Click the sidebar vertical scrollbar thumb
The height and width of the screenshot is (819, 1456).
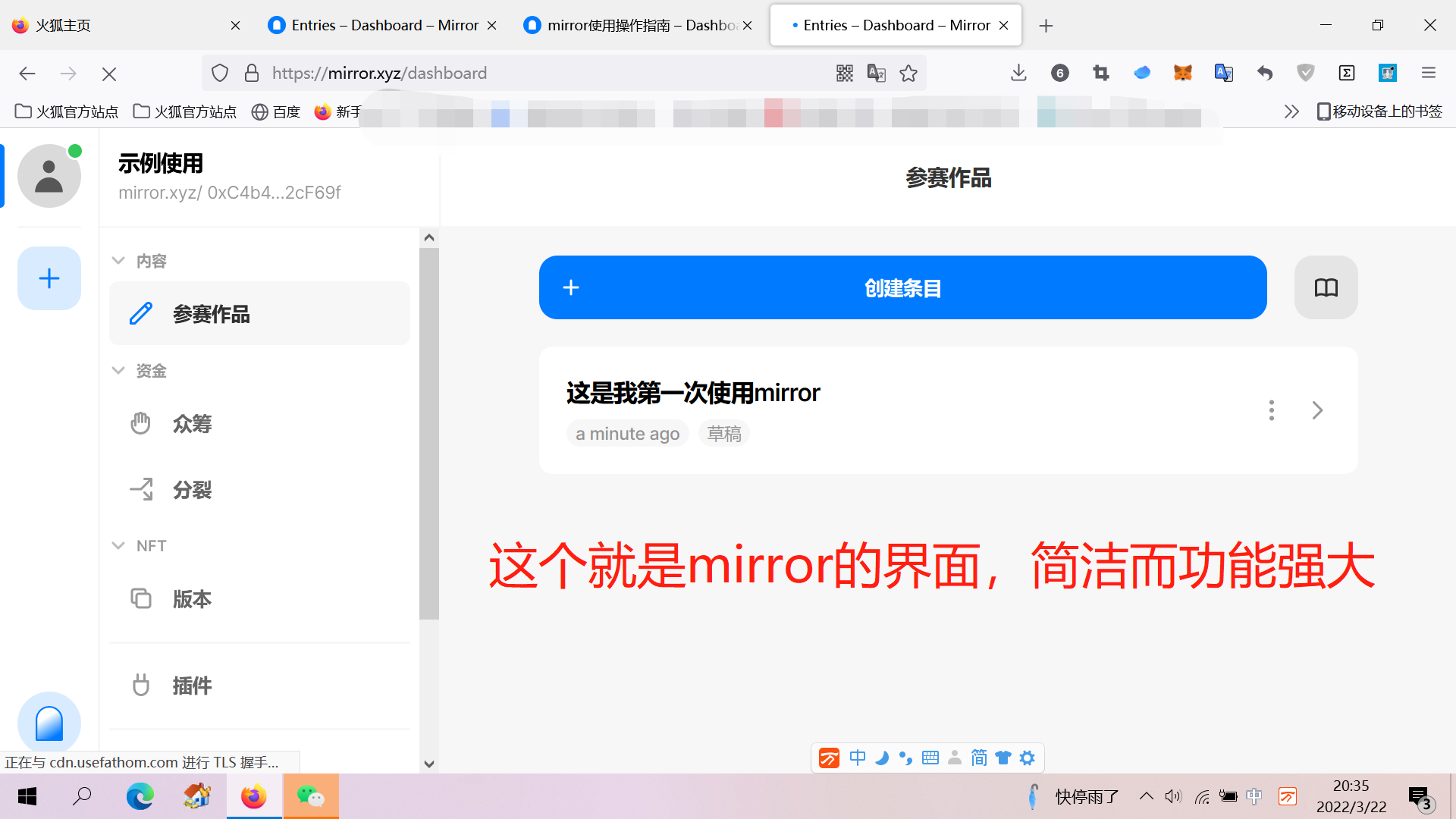coord(429,434)
